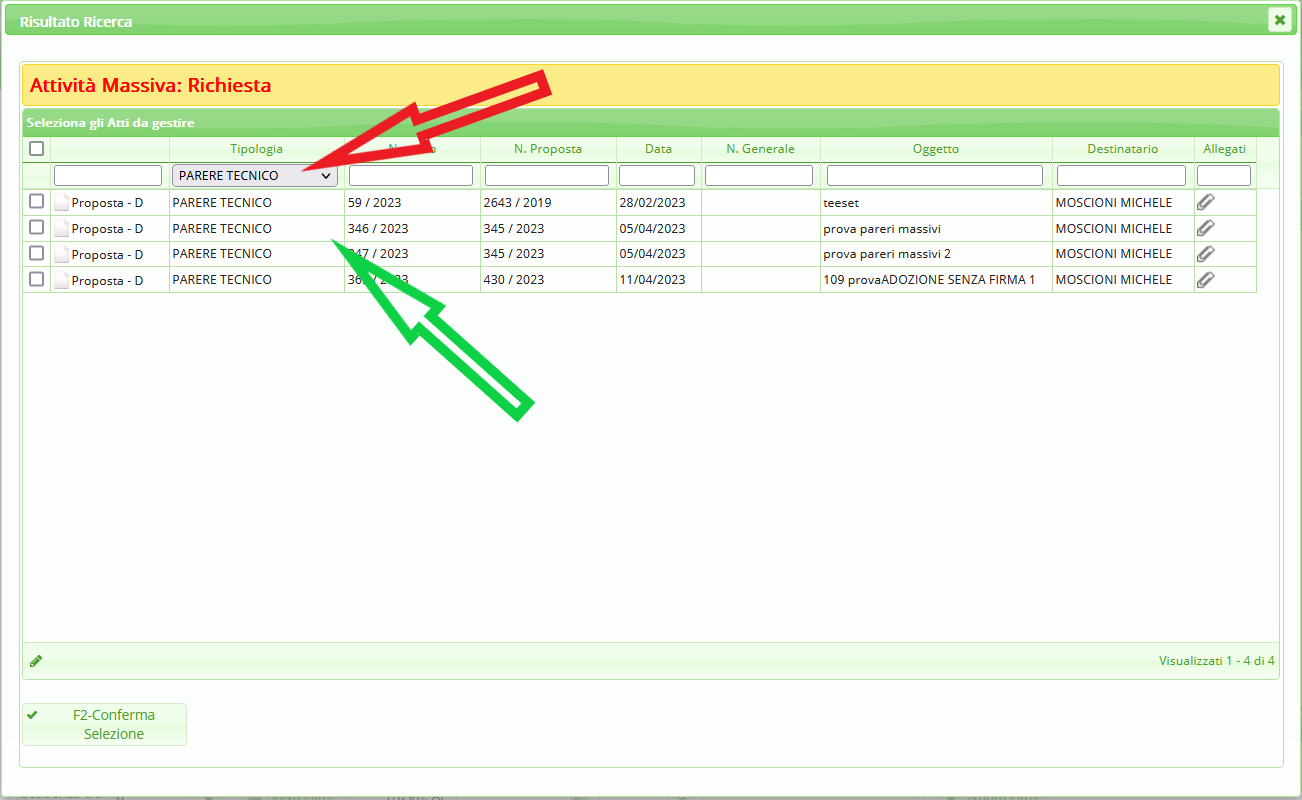
Task: Click document icon in the 11/04/2023 row
Action: (x=62, y=281)
